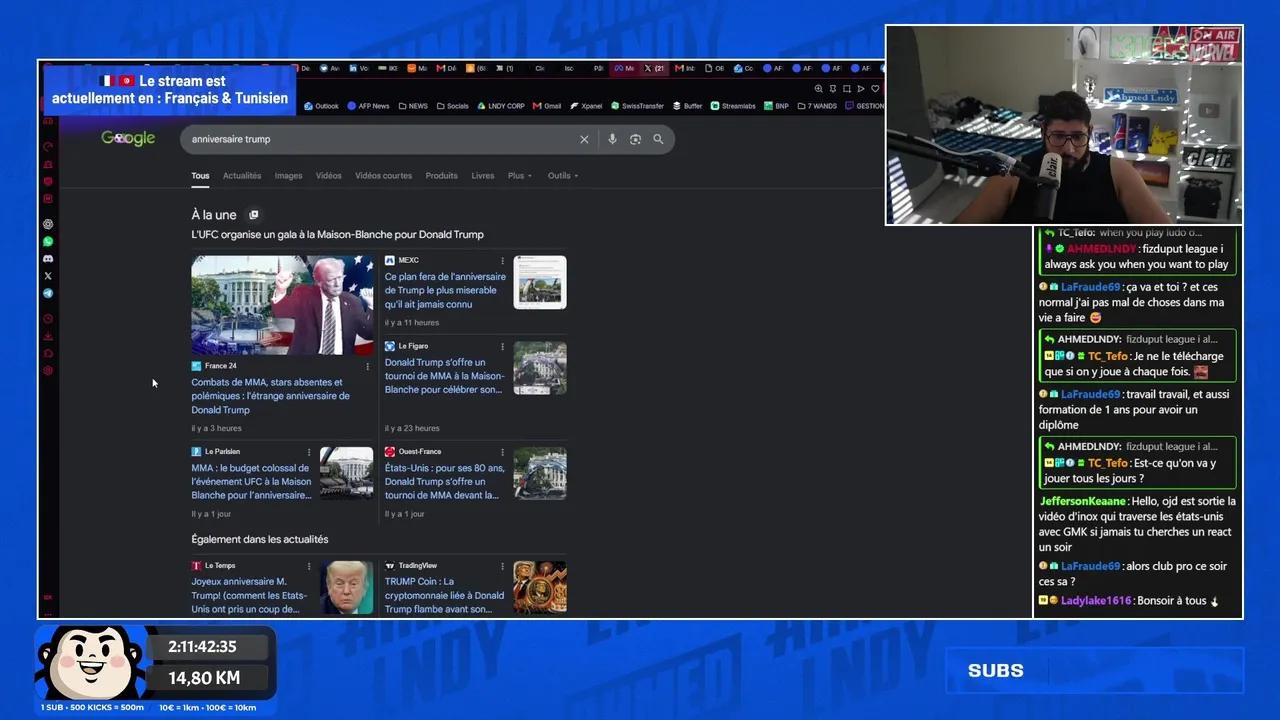This screenshot has height=720, width=1280.
Task: Open Discord in the browser sidebar
Action: pyautogui.click(x=48, y=258)
